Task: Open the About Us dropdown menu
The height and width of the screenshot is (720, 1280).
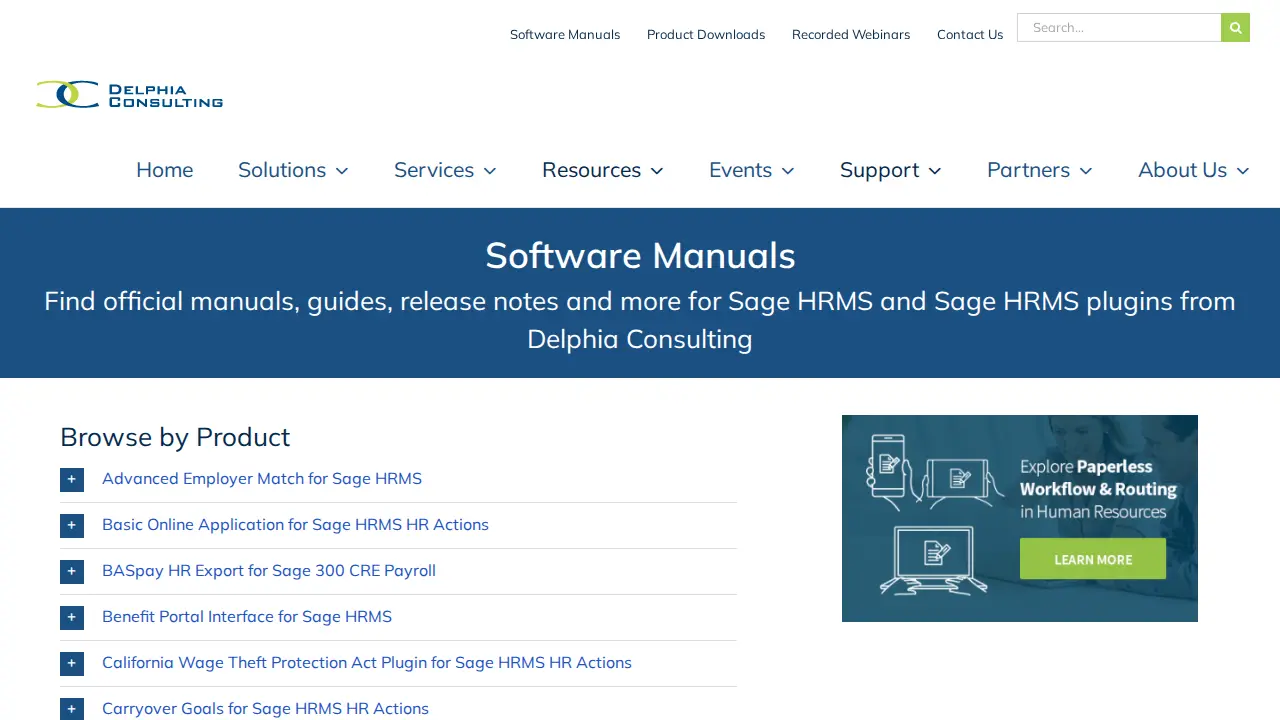Action: tap(1194, 170)
